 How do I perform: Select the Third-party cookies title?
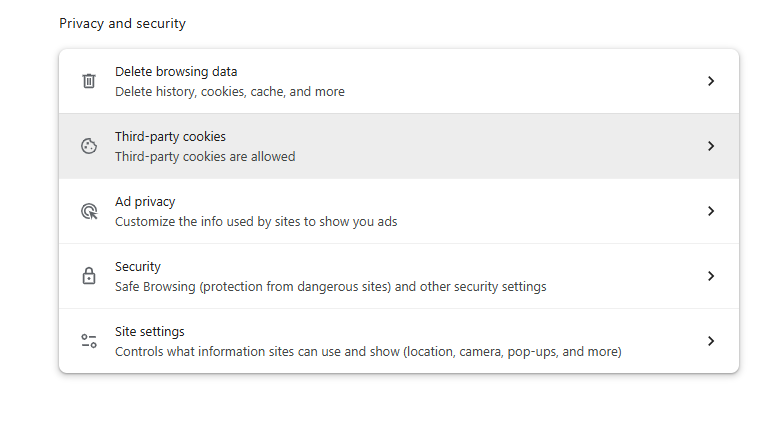click(170, 137)
